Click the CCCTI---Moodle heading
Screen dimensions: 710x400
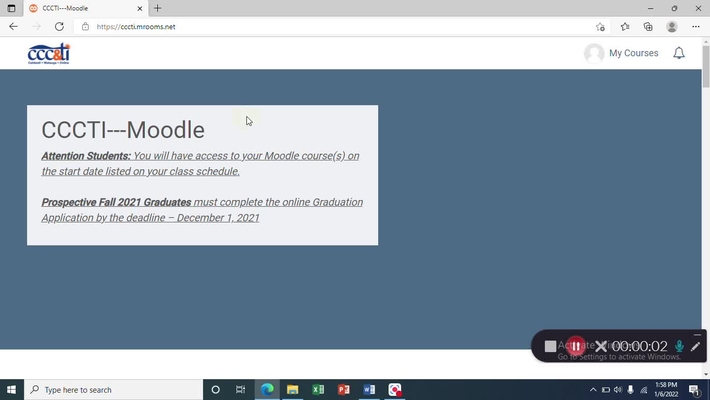coord(123,130)
